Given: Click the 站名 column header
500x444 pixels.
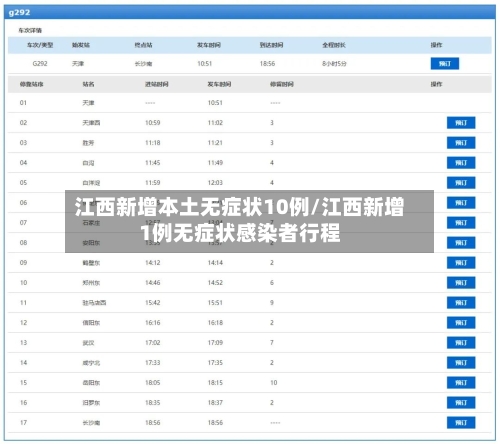Looking at the screenshot, I should coord(88,84).
